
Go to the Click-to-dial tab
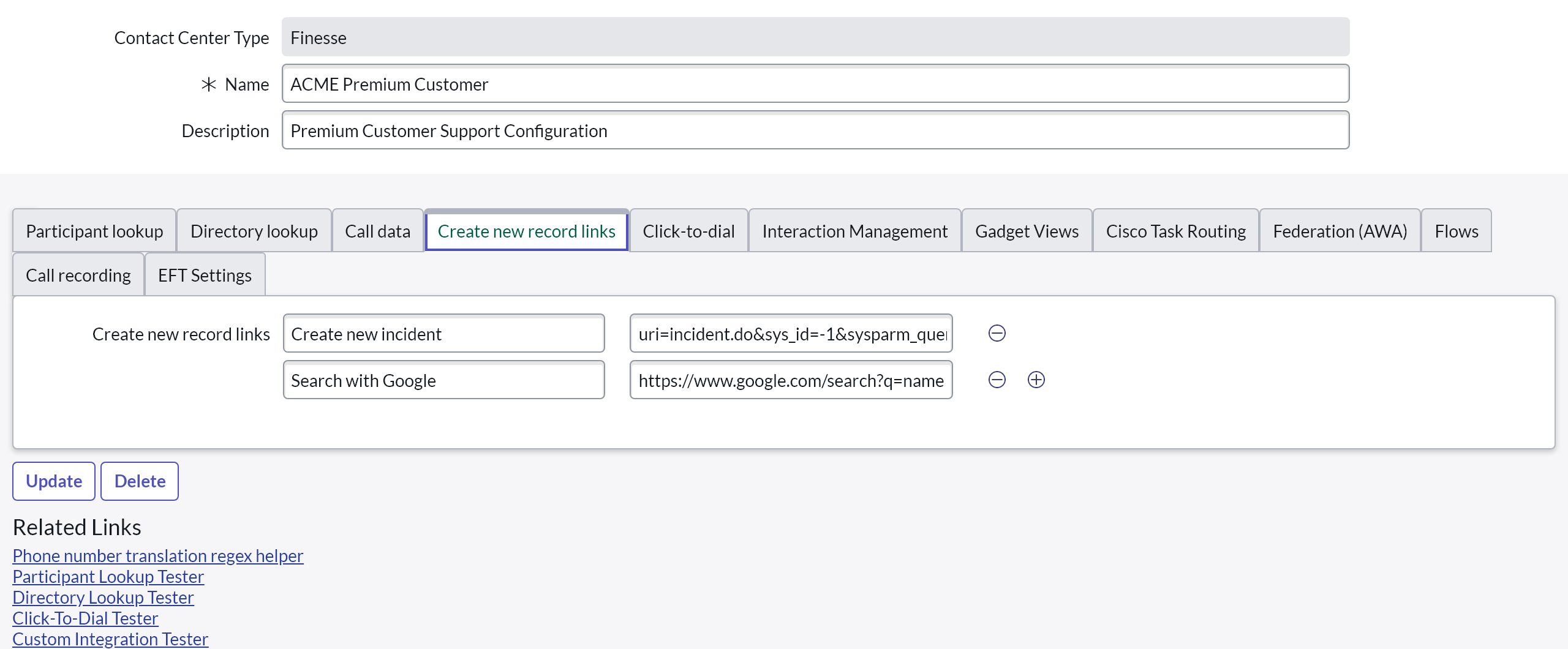tap(688, 231)
